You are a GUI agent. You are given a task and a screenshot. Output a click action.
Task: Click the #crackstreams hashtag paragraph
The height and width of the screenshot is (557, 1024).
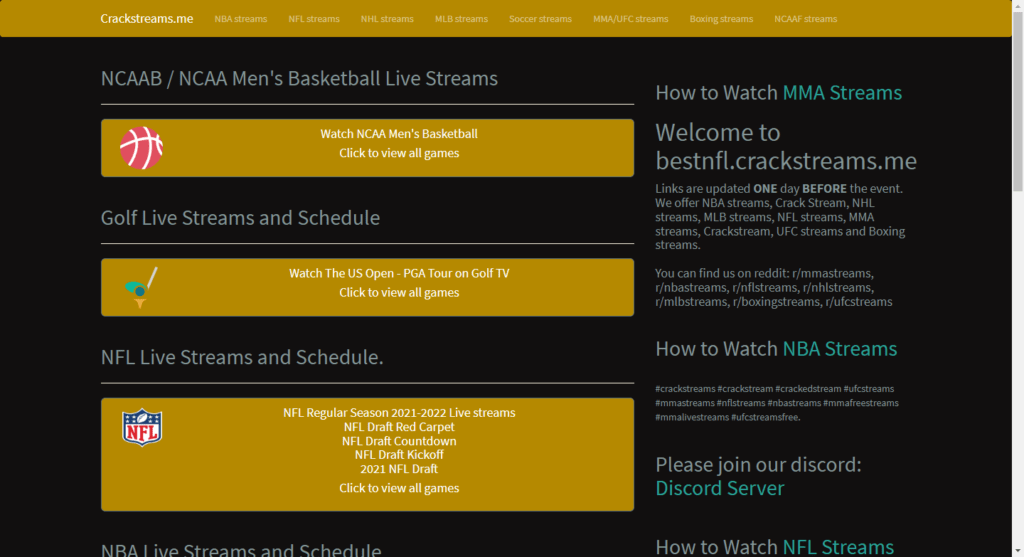click(x=777, y=403)
